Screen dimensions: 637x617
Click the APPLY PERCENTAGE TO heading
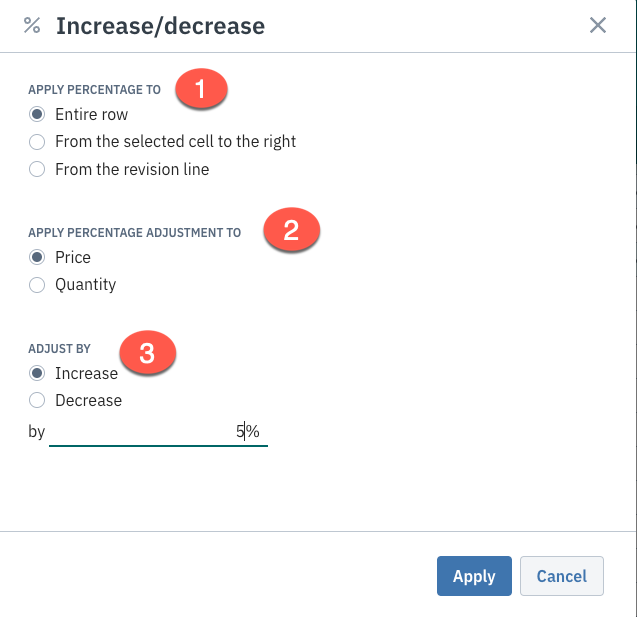[94, 89]
